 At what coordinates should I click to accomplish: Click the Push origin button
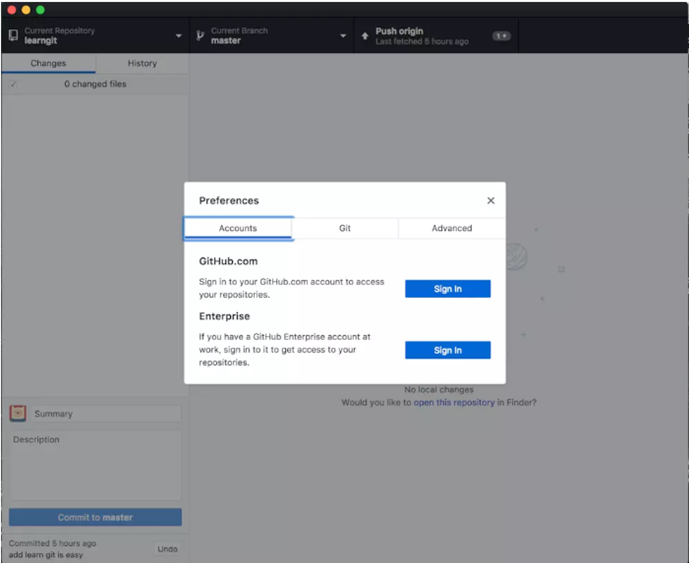(436, 36)
